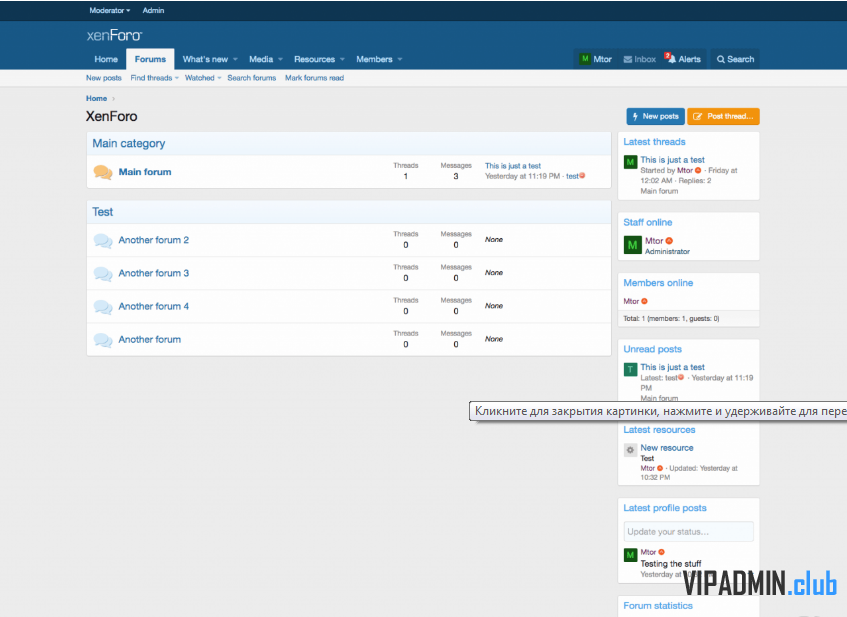Click the avatar in Latest threads
Screen dimensions: 847x617
[630, 162]
